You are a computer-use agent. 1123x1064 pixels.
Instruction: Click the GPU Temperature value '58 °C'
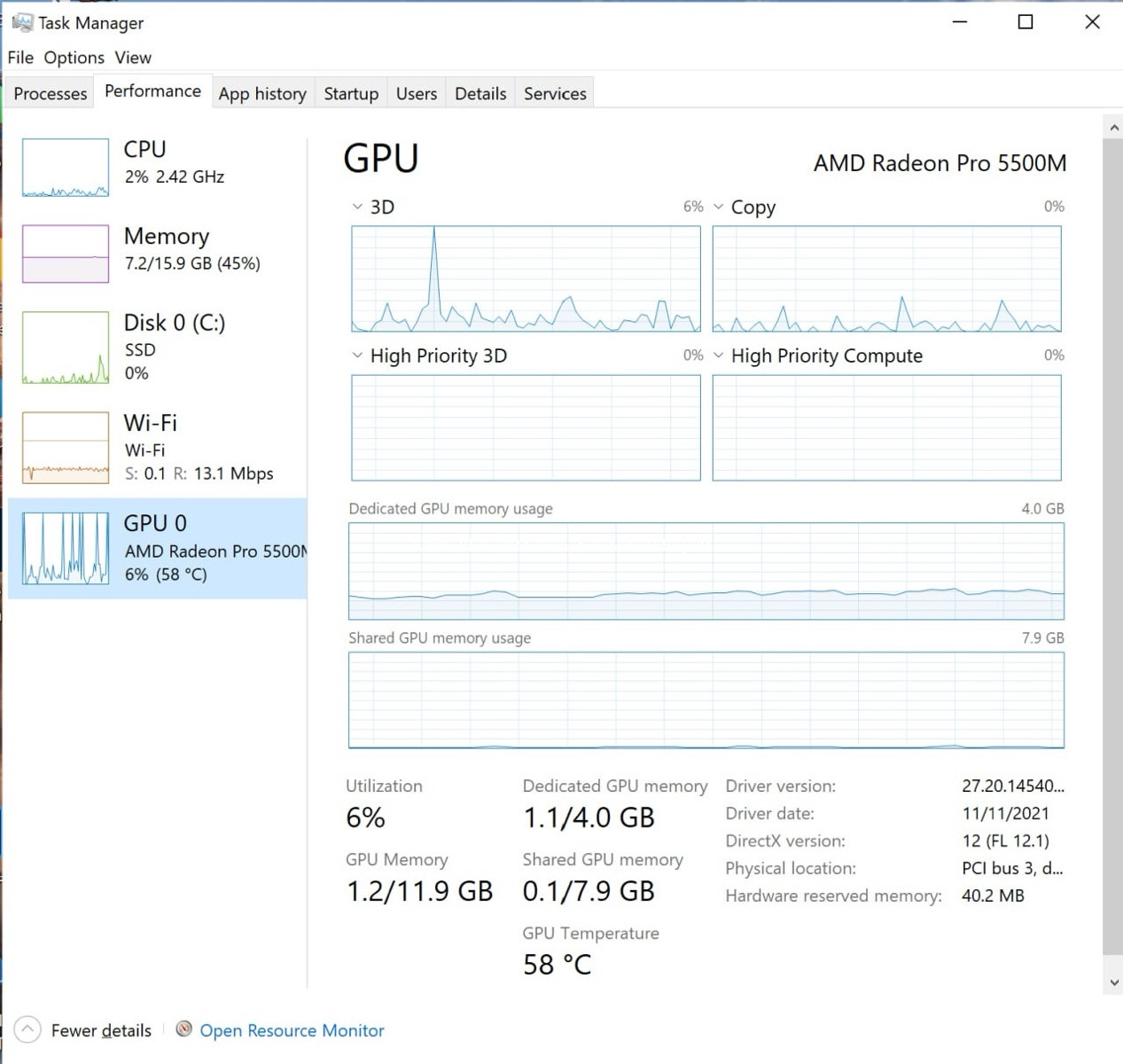click(x=557, y=965)
